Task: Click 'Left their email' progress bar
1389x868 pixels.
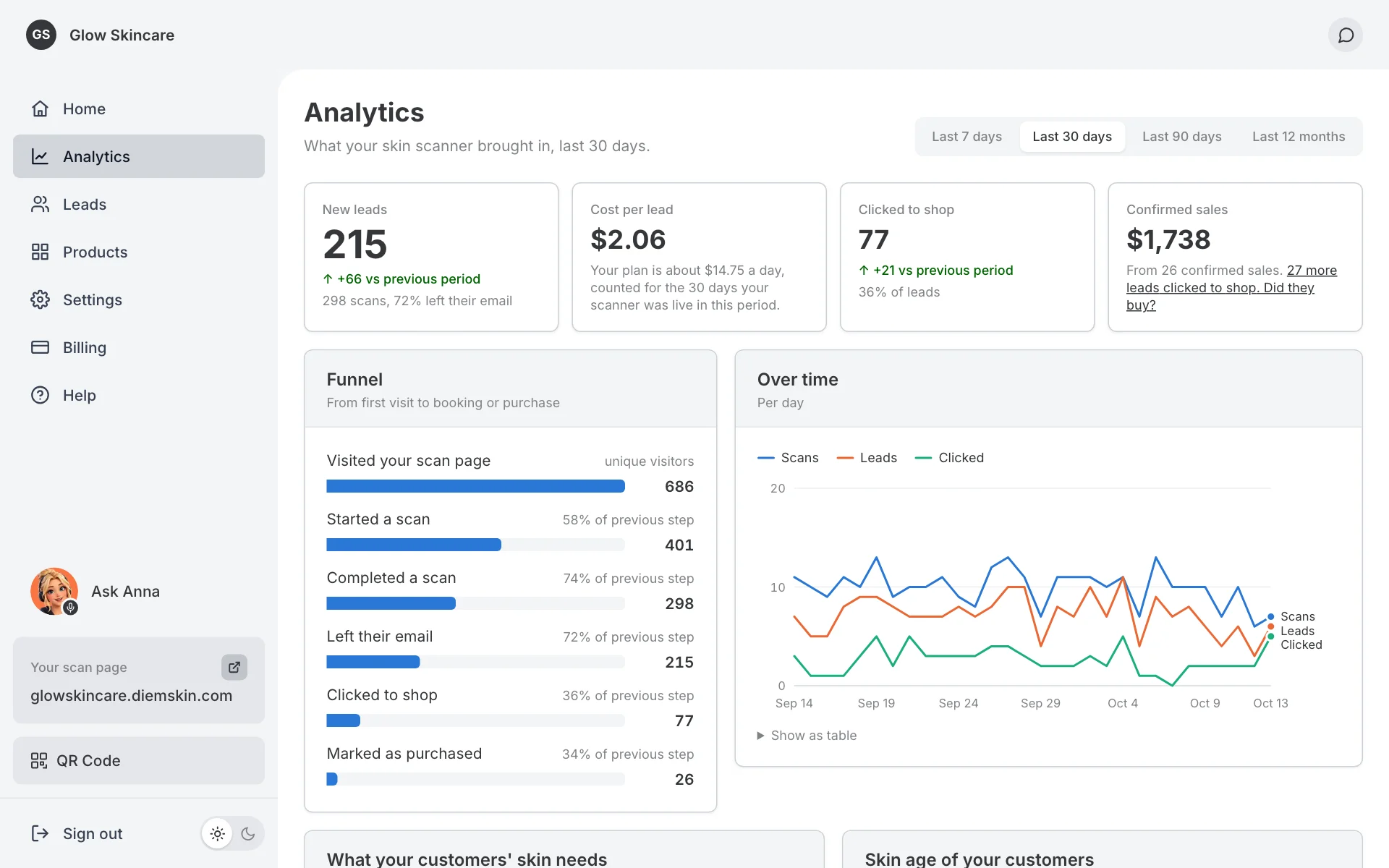Action: (475, 662)
